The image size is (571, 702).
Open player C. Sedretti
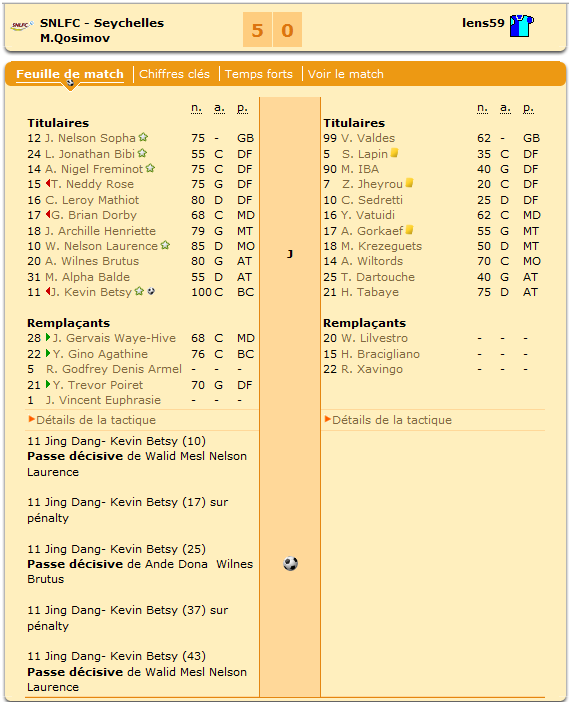click(372, 200)
